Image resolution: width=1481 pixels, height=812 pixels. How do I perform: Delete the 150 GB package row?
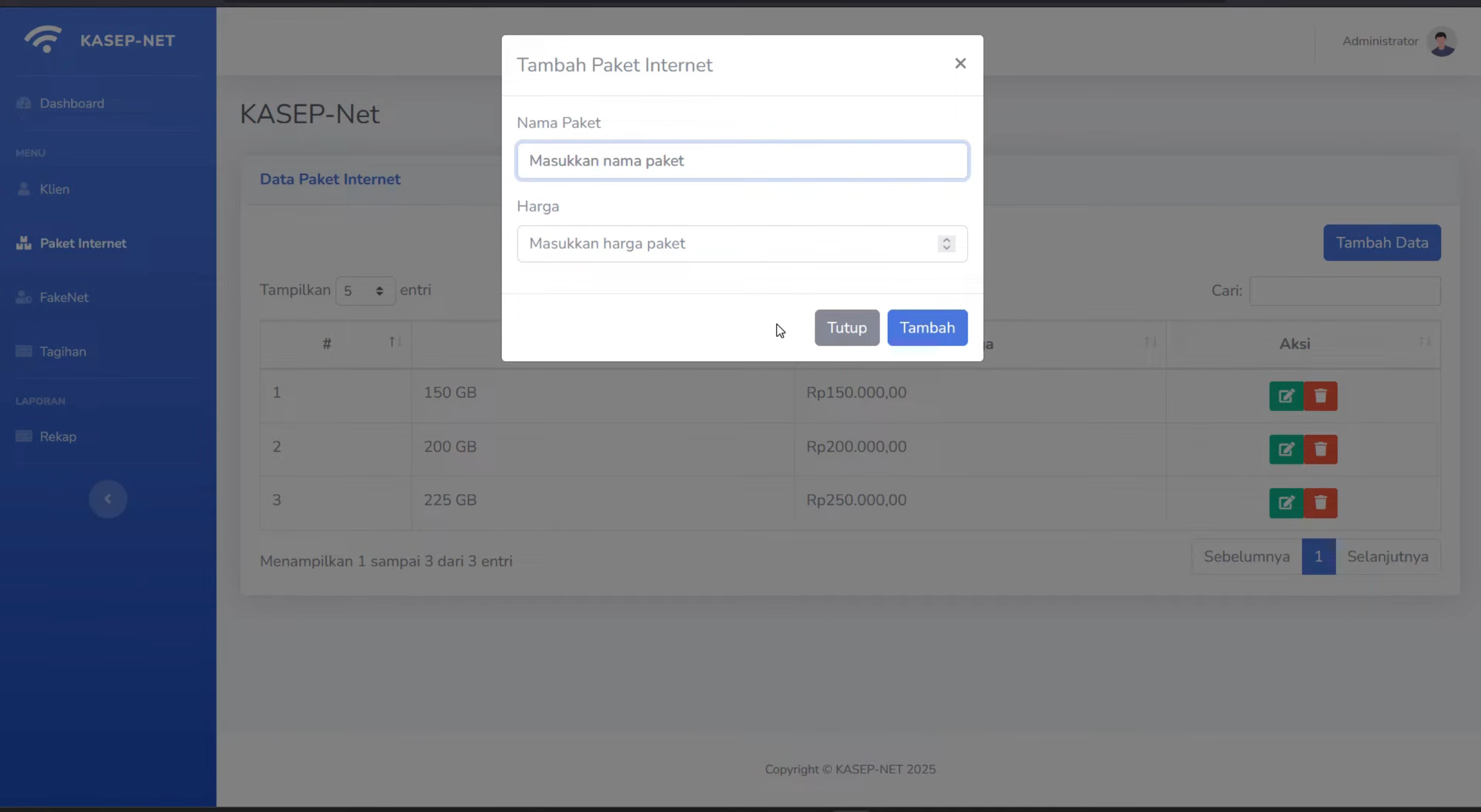1320,396
